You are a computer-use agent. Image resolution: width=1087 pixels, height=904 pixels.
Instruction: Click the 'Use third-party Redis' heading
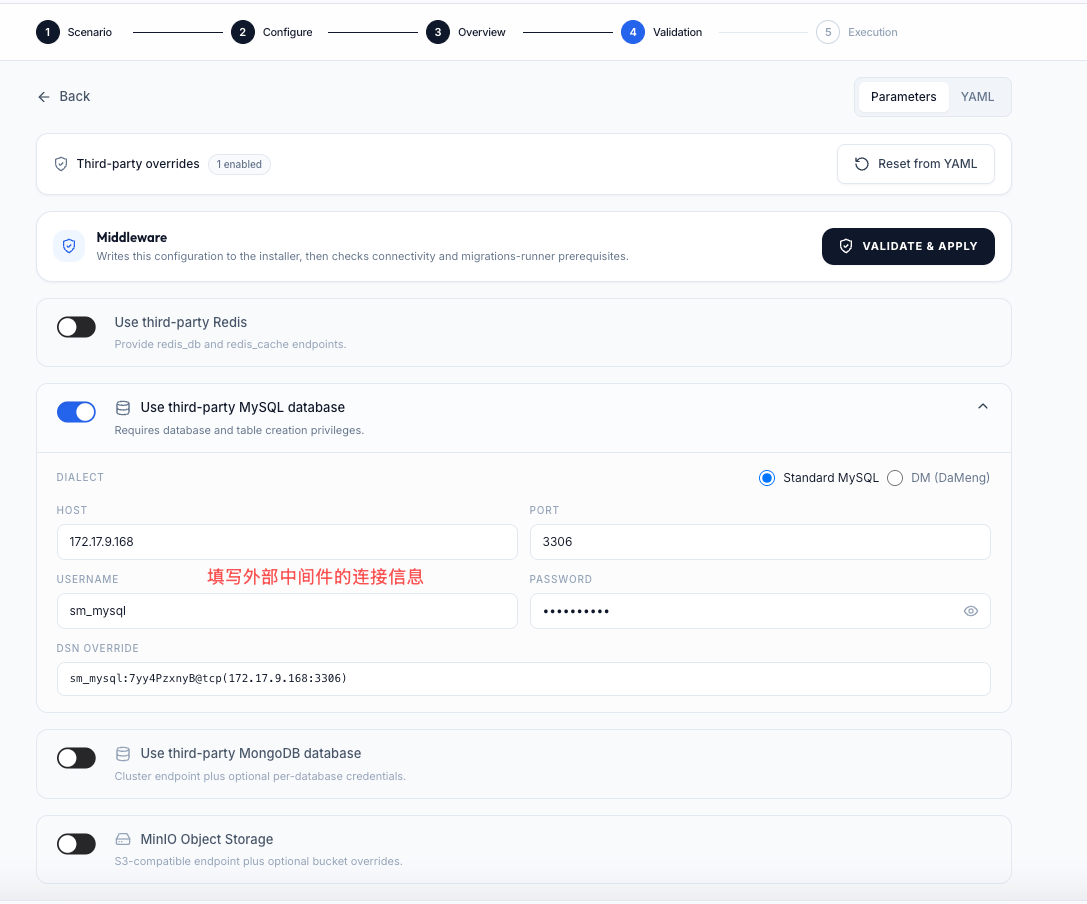pyautogui.click(x=180, y=322)
